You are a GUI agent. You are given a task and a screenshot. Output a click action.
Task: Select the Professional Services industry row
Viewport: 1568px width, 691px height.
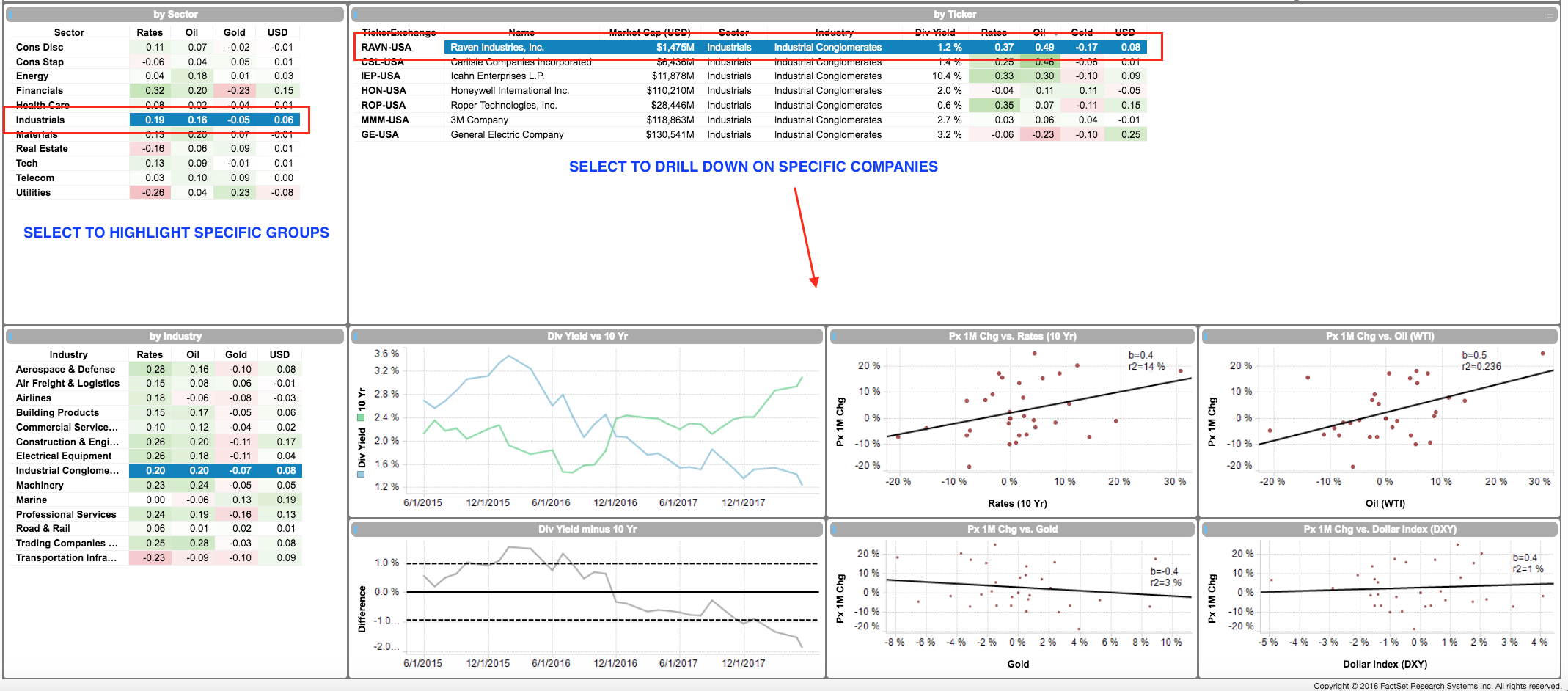[x=155, y=514]
